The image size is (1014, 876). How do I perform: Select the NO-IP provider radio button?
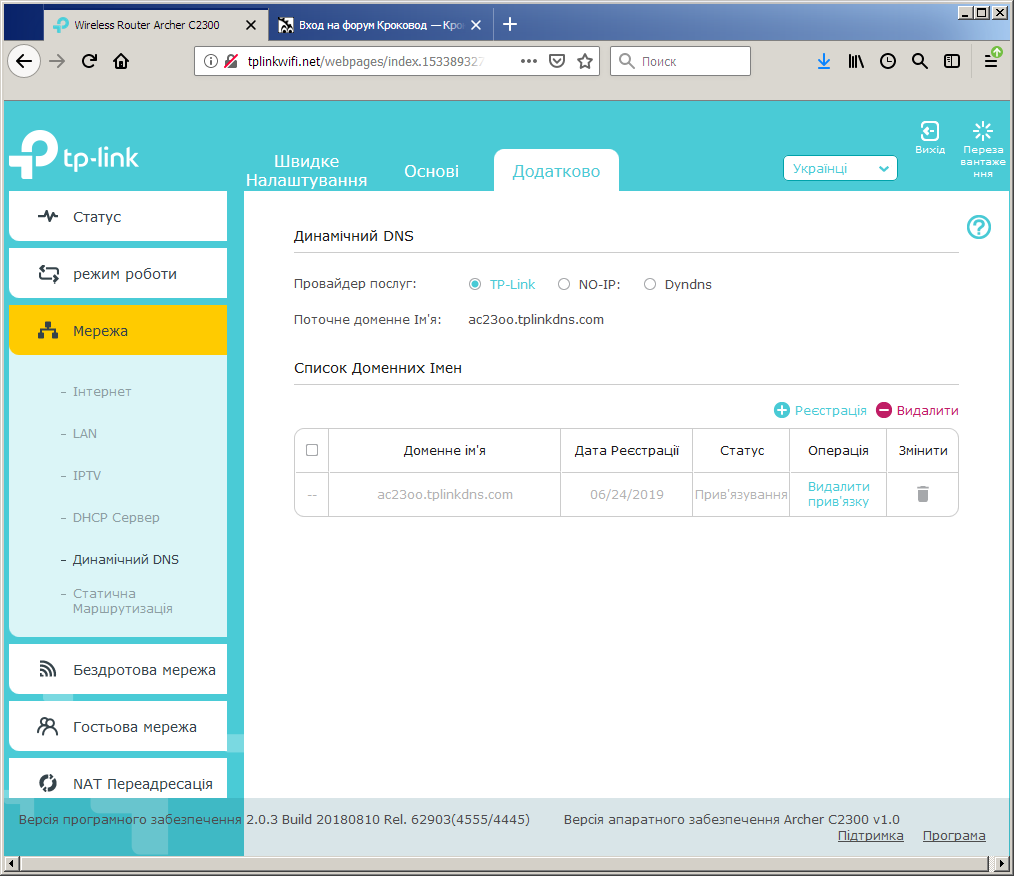pyautogui.click(x=564, y=284)
